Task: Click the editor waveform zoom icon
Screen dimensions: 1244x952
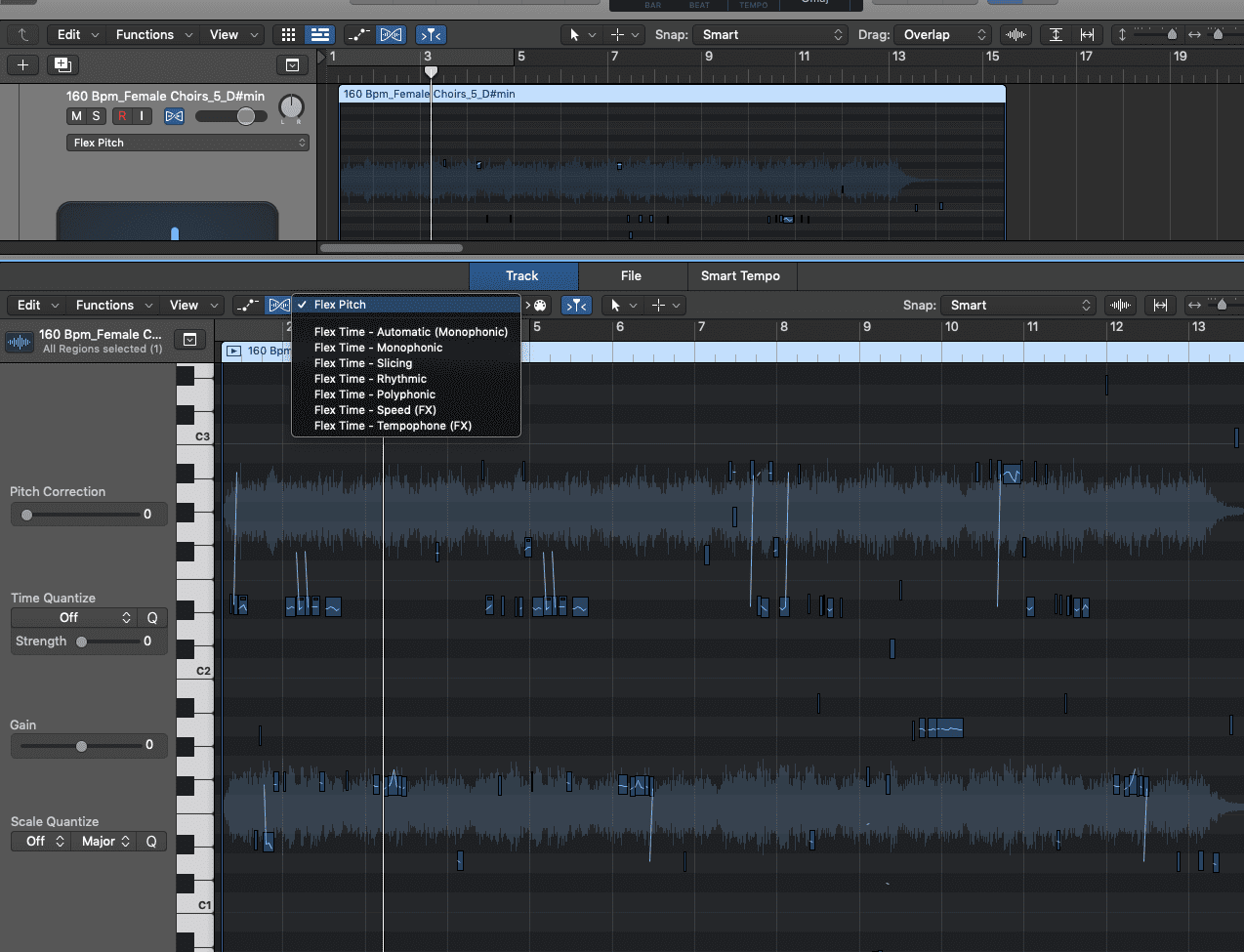Action: (x=1121, y=305)
